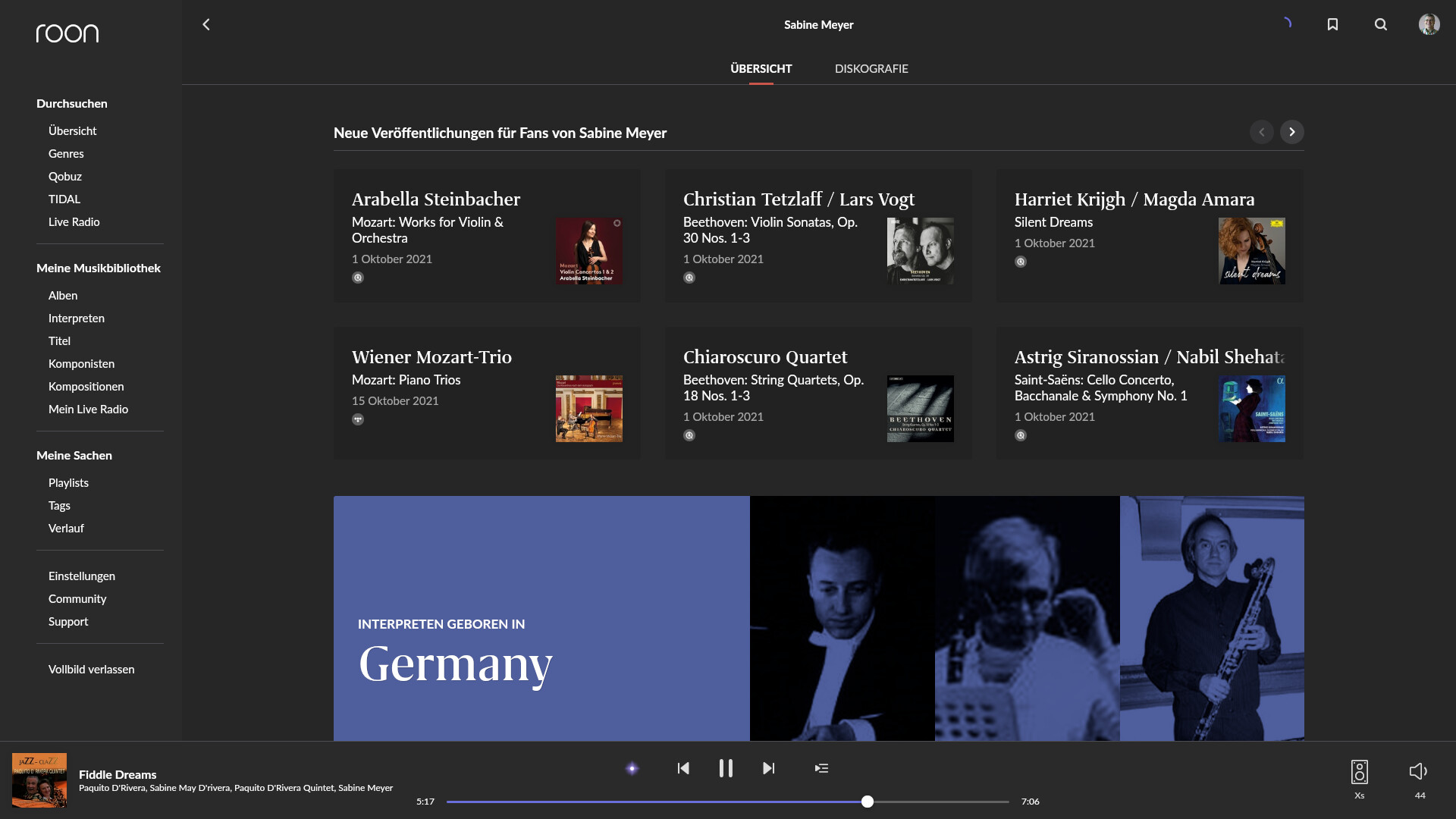Show next new releases page

click(1292, 132)
